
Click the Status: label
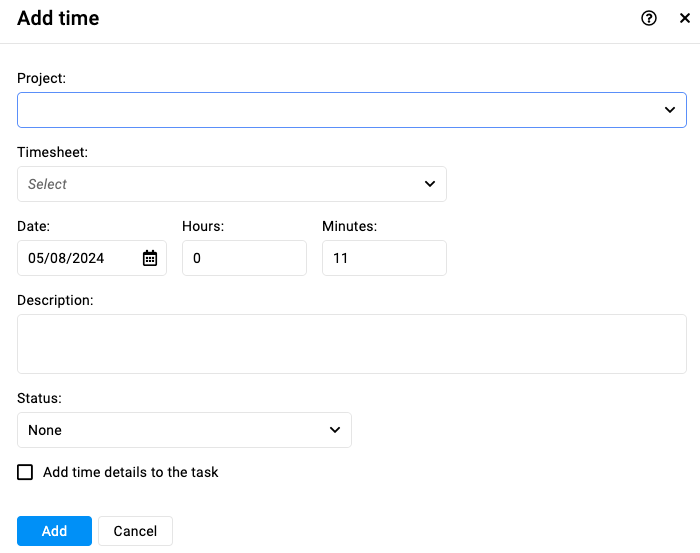click(39, 398)
